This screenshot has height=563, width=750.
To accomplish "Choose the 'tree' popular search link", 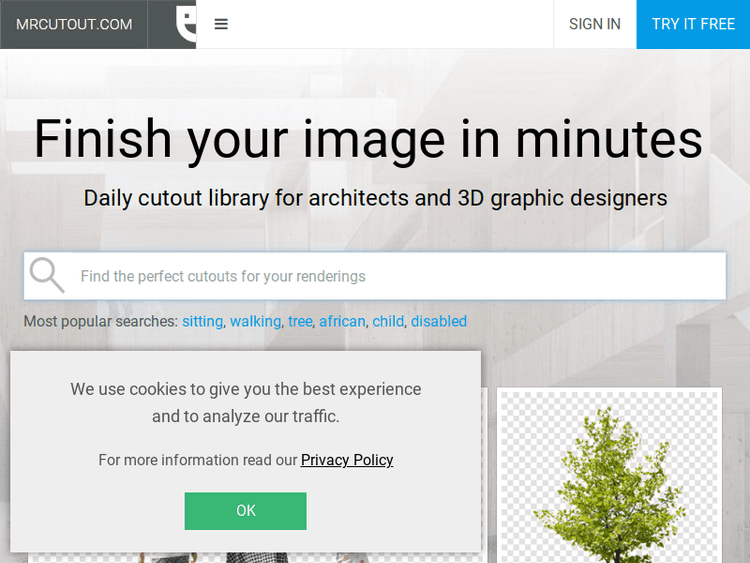I will click(300, 321).
